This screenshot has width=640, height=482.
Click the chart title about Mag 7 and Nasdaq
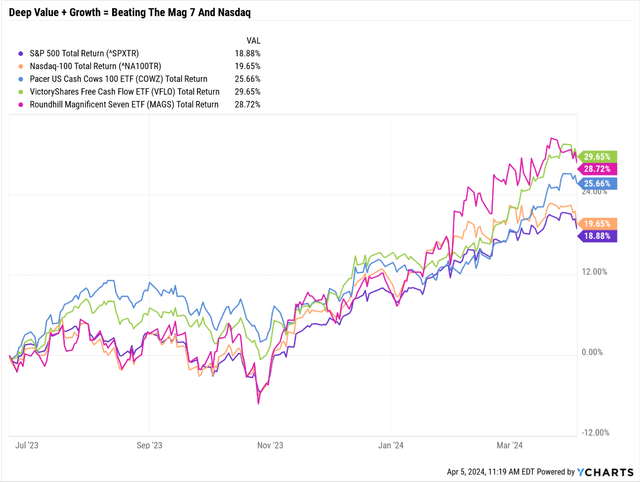[x=136, y=12]
